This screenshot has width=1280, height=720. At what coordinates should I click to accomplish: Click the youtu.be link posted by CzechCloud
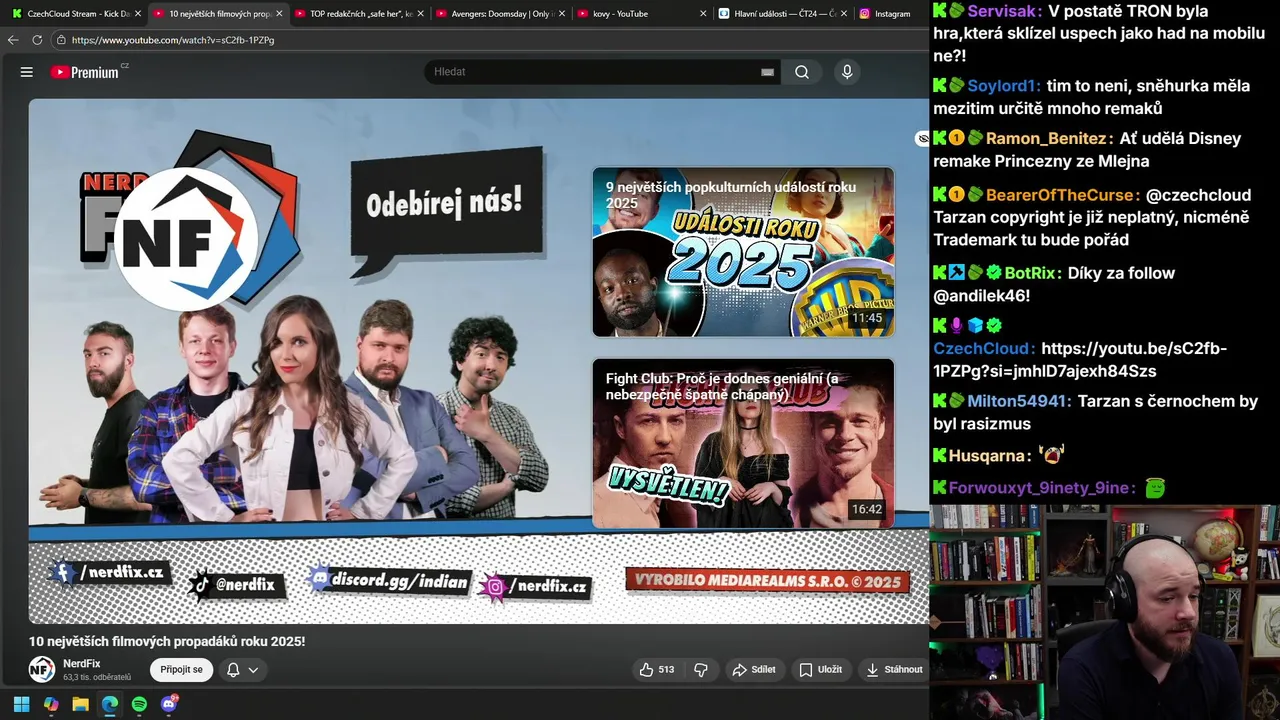point(1080,359)
